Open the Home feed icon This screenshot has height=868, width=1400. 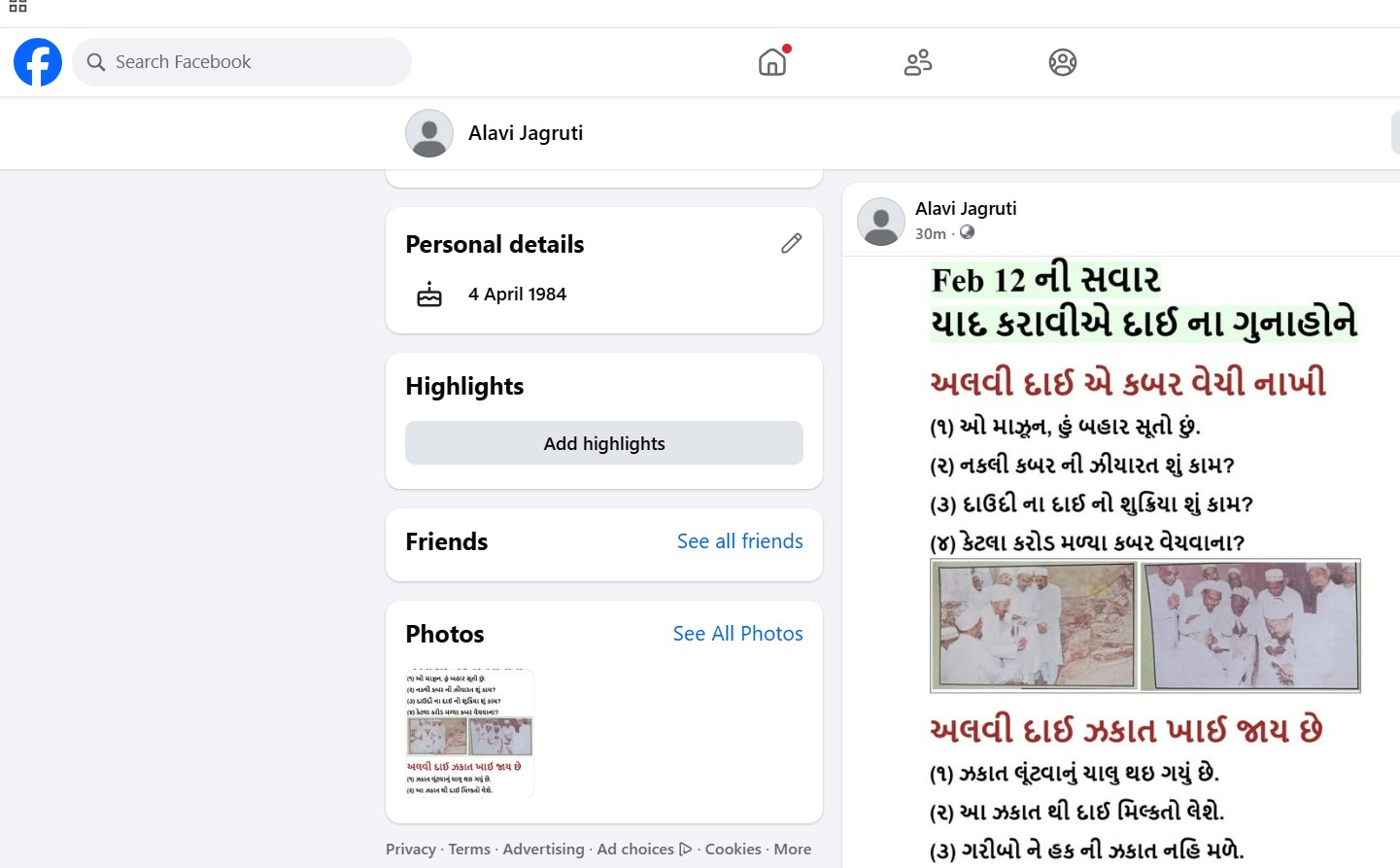click(x=772, y=62)
